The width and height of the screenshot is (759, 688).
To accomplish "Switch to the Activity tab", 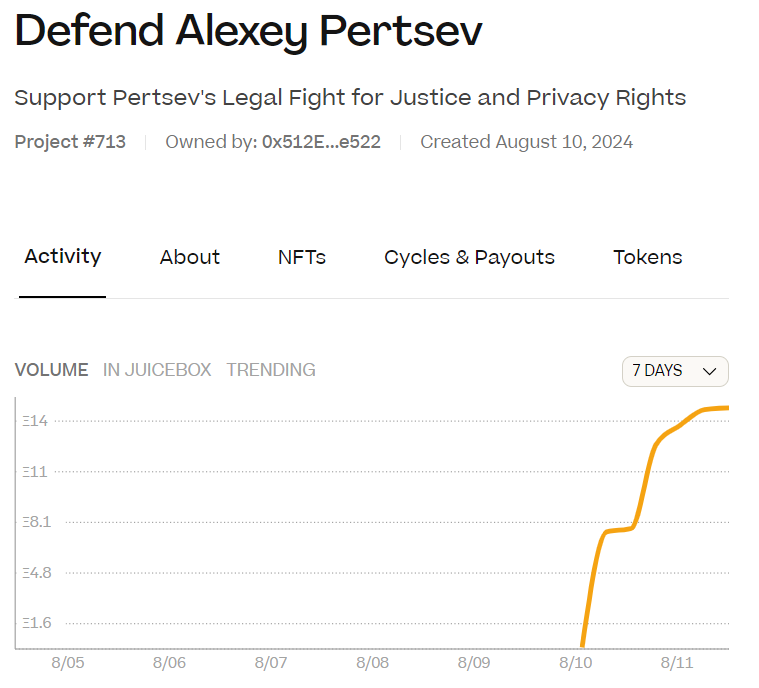I will [63, 257].
